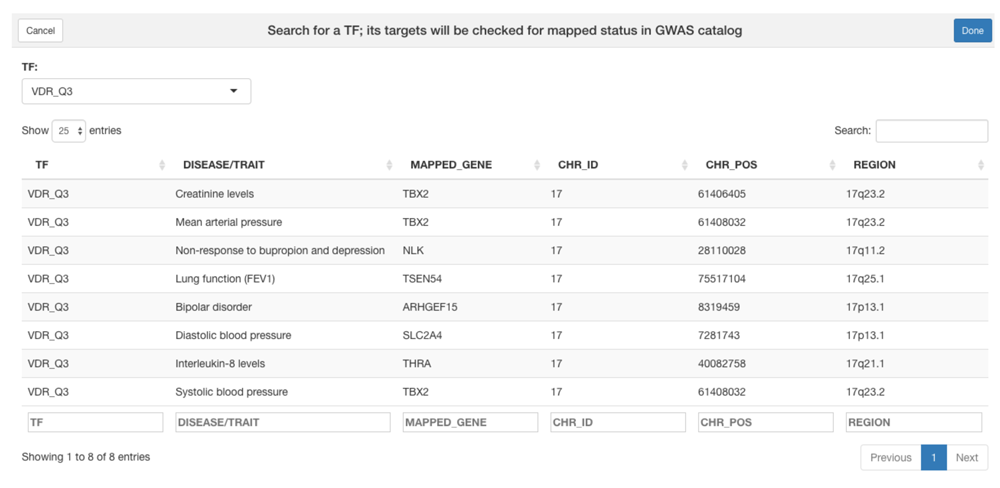
Task: Focus the Search input box
Action: point(932,131)
